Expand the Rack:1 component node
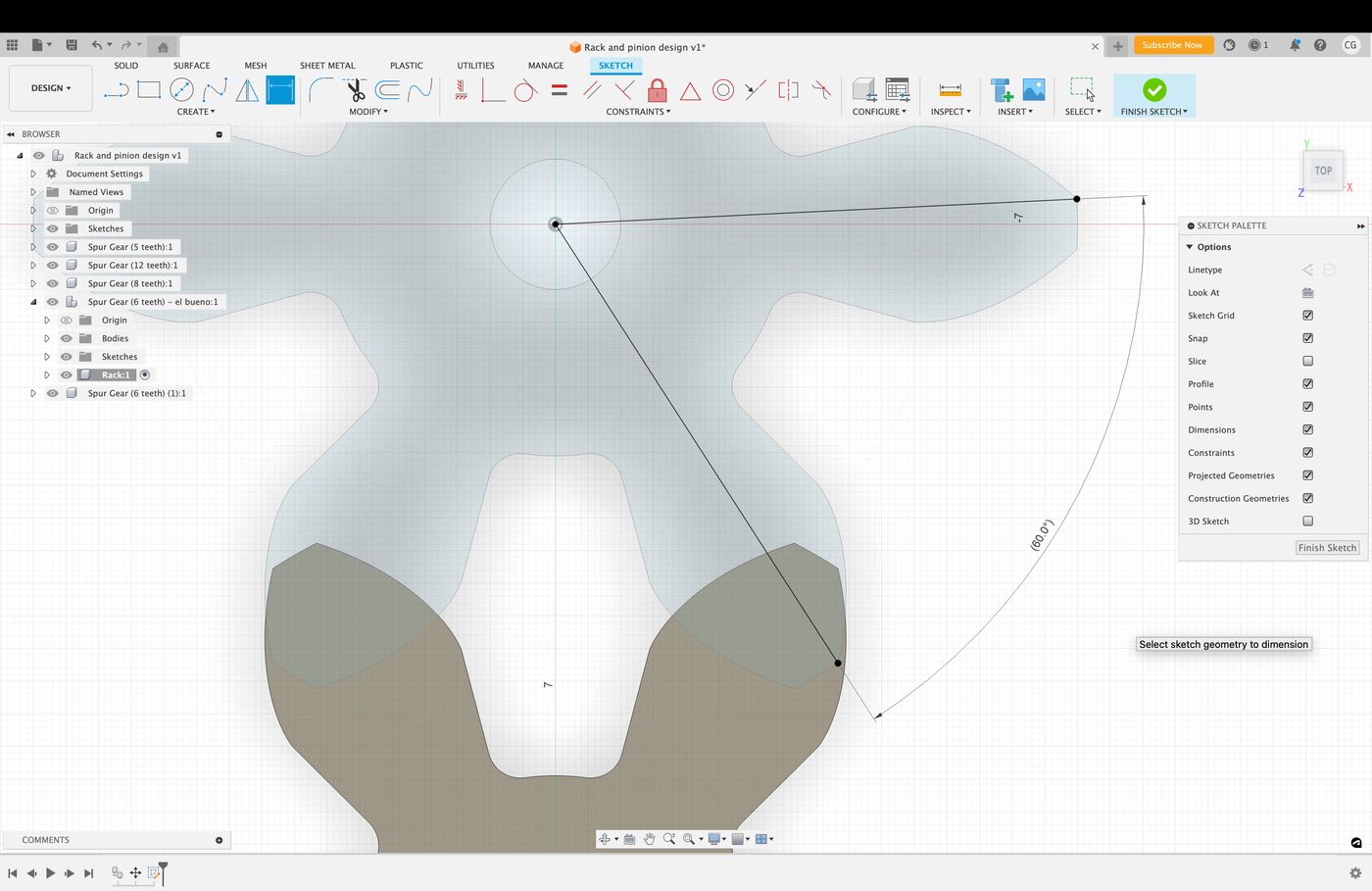Viewport: 1372px width, 891px height. (47, 374)
